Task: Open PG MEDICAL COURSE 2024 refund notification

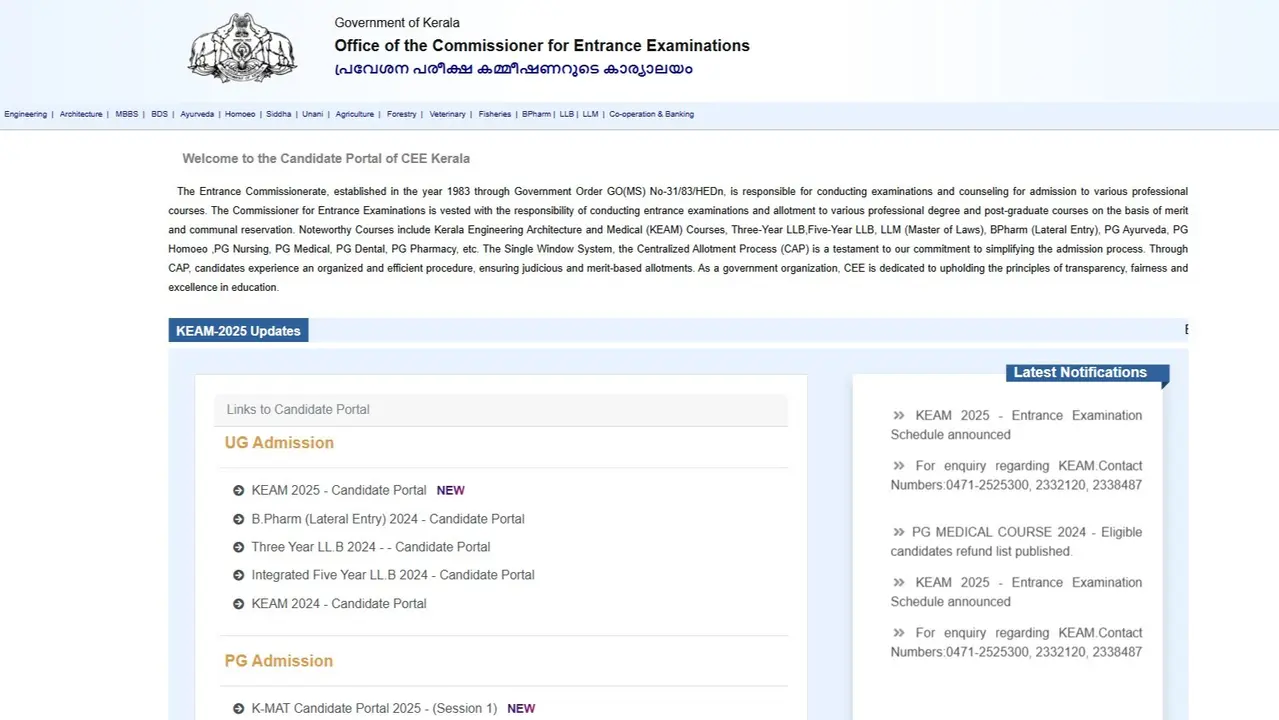Action: [1016, 541]
